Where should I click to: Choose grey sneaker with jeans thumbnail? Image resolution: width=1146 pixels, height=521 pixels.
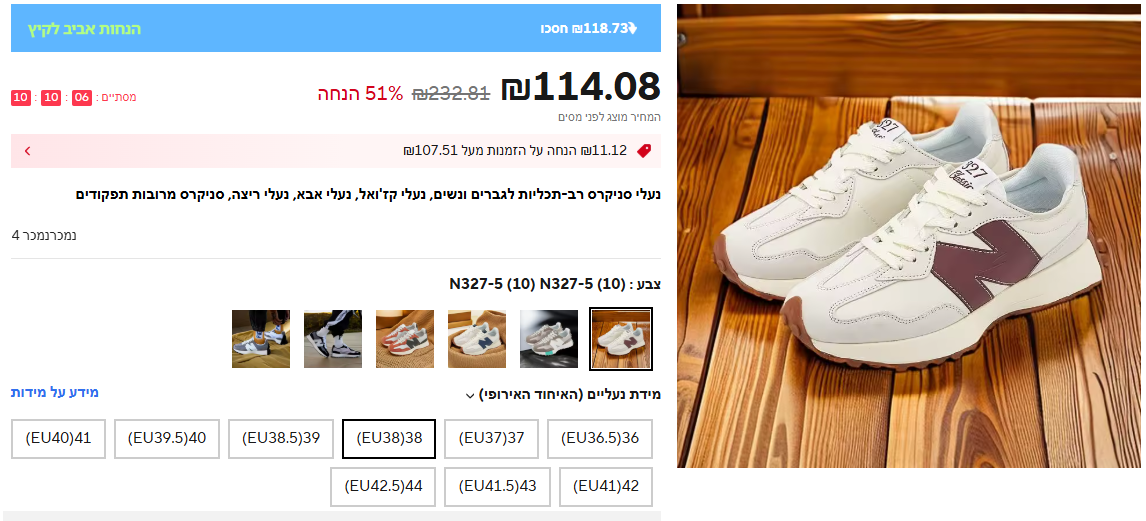pos(261,339)
